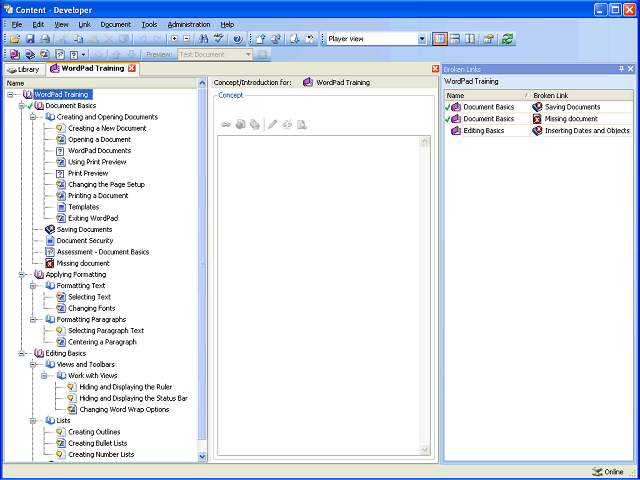Collapse Creating and Opening Documents section
The image size is (640, 480).
[x=33, y=117]
